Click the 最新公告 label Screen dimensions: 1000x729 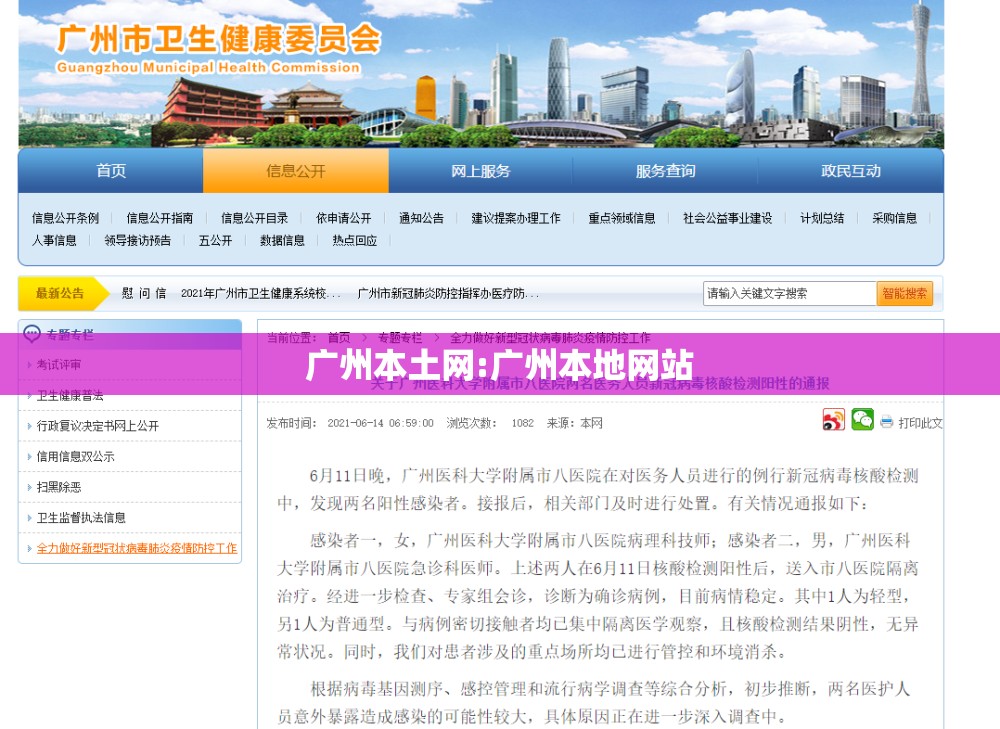coord(60,293)
